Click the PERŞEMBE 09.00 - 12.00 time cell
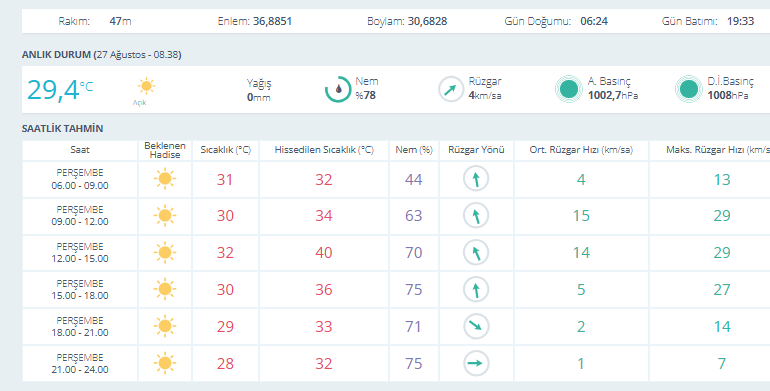 (x=80, y=216)
